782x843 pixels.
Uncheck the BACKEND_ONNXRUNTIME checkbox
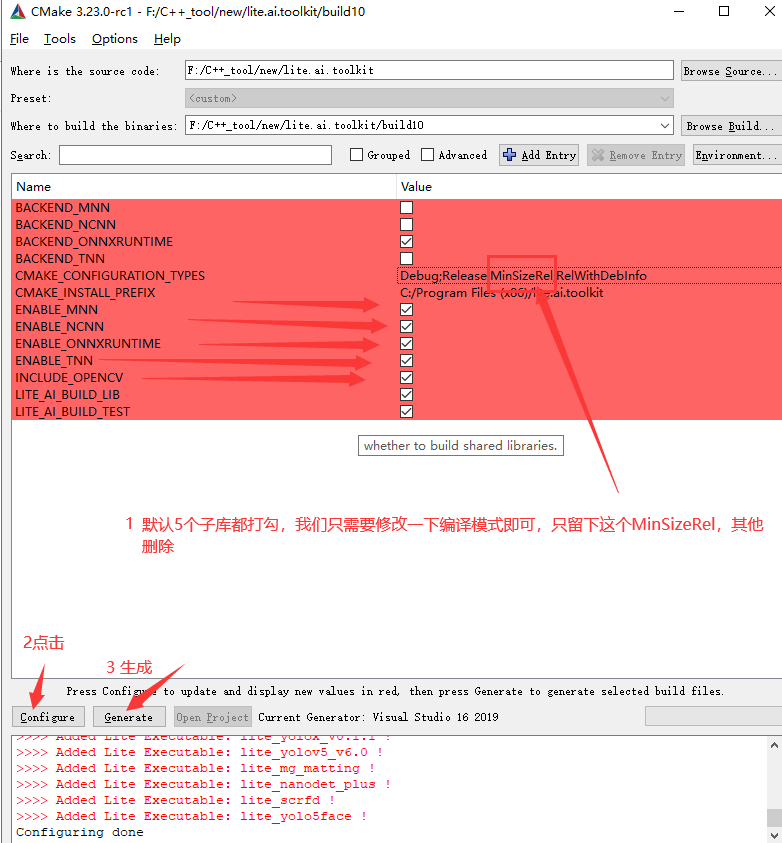[x=407, y=241]
